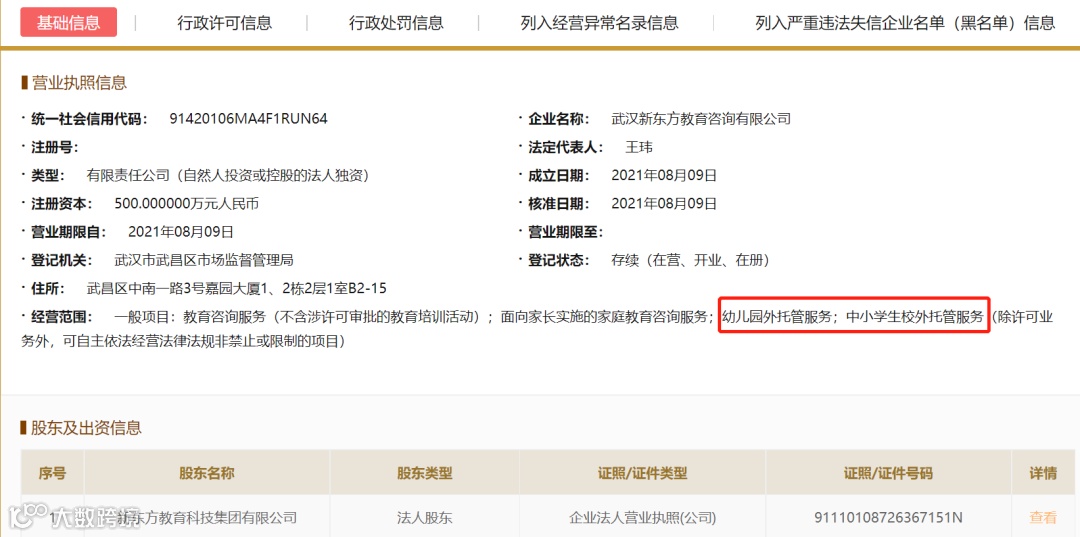Click 核准日期 value 2021年08月09日
1080x537 pixels.
(x=664, y=204)
